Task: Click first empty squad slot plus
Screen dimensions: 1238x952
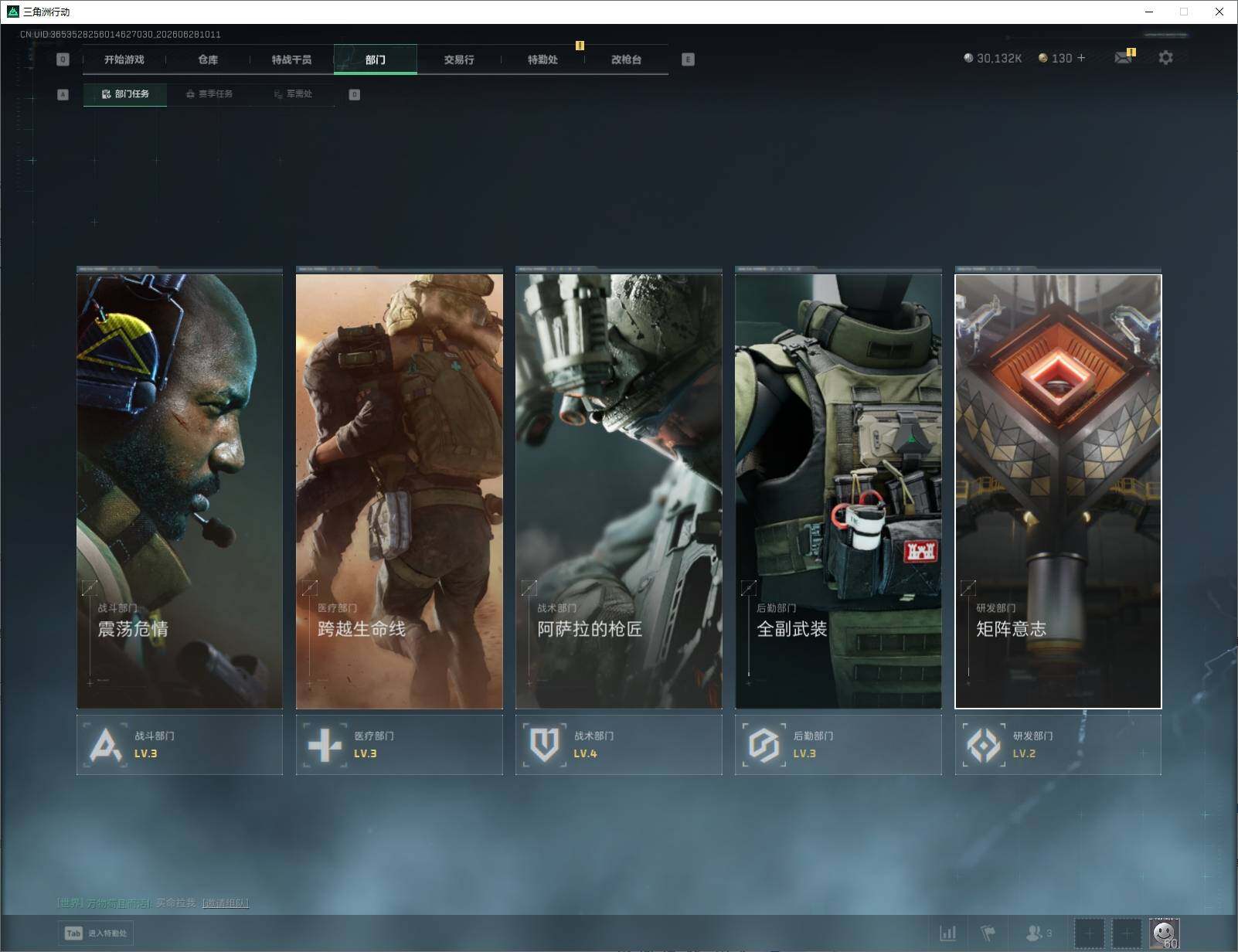Action: [1090, 933]
